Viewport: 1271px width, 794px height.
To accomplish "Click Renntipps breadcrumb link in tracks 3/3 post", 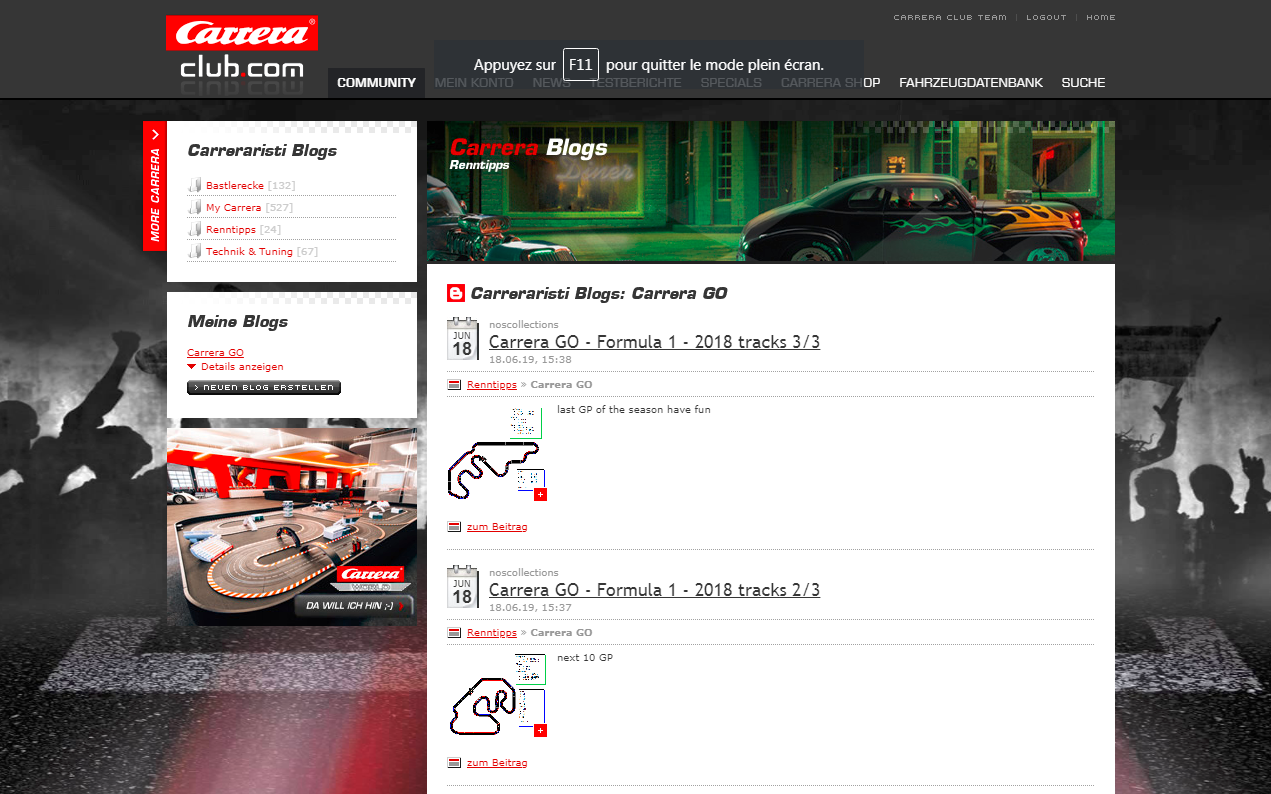I will tap(492, 384).
